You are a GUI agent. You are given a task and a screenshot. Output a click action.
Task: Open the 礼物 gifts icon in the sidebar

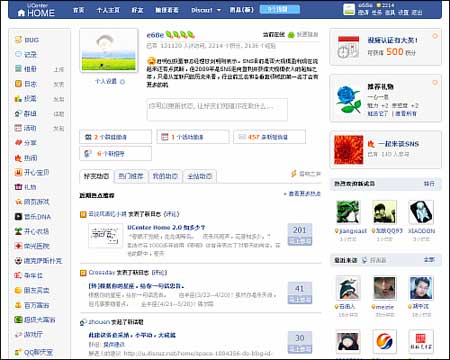pos(18,187)
